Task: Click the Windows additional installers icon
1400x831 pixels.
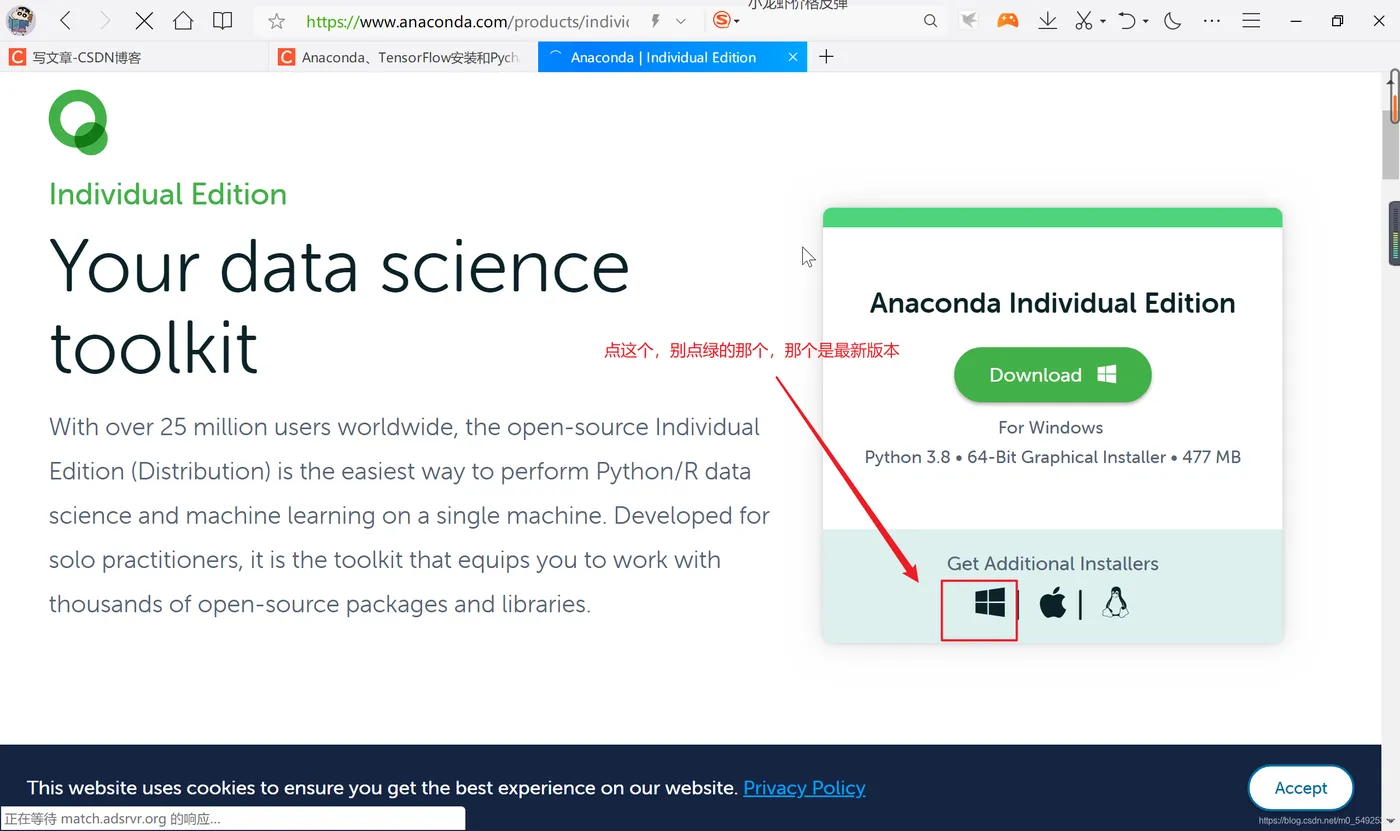Action: tap(989, 603)
